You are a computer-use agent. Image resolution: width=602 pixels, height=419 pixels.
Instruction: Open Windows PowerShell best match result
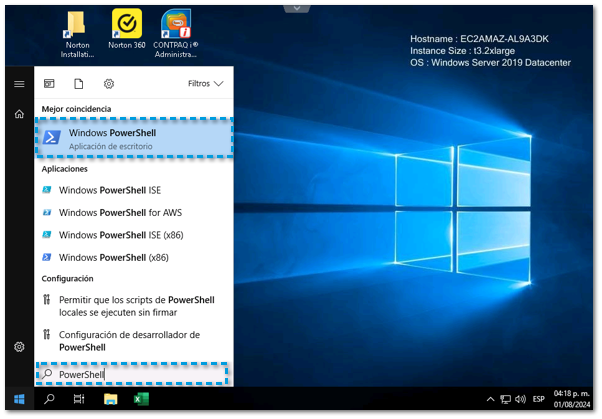tap(134, 138)
